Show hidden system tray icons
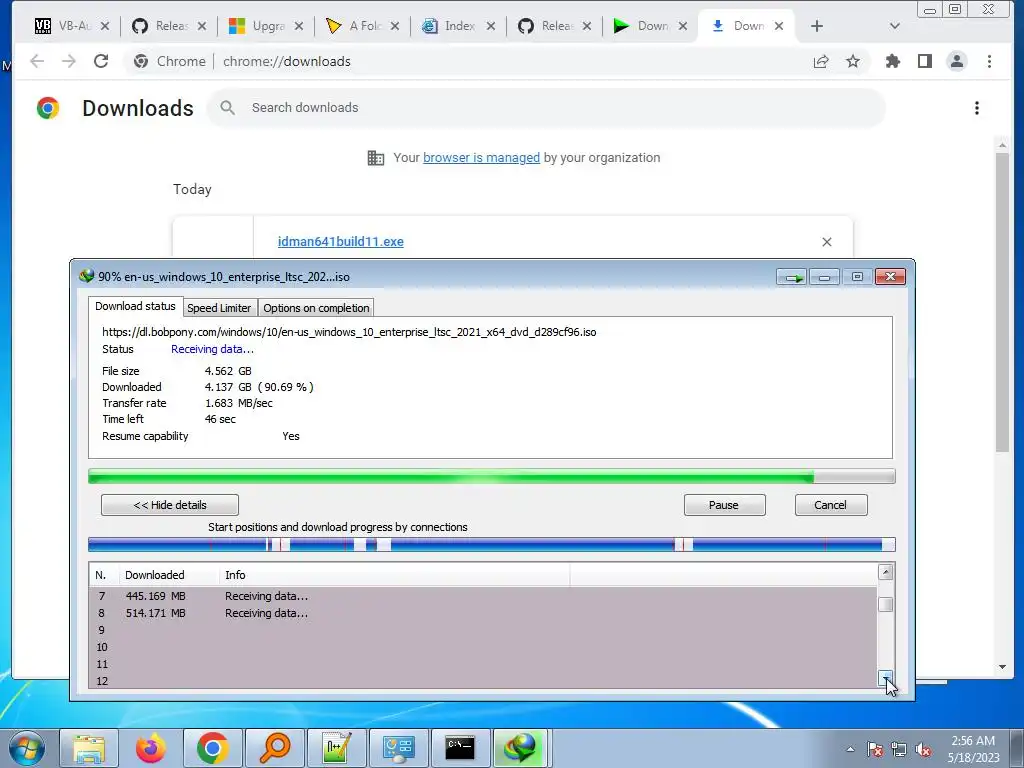Screen dimensions: 1024x768 pyautogui.click(x=850, y=749)
